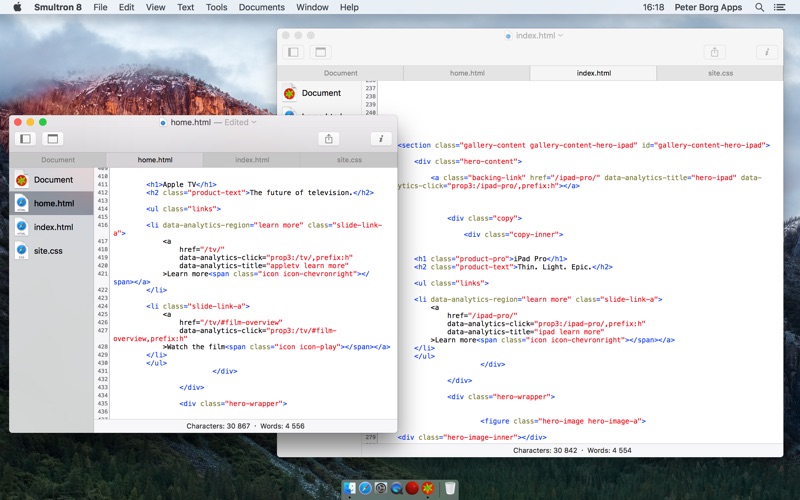Screen dimensions: 800x500
Task: Open the Edit menu
Action: tap(127, 7)
